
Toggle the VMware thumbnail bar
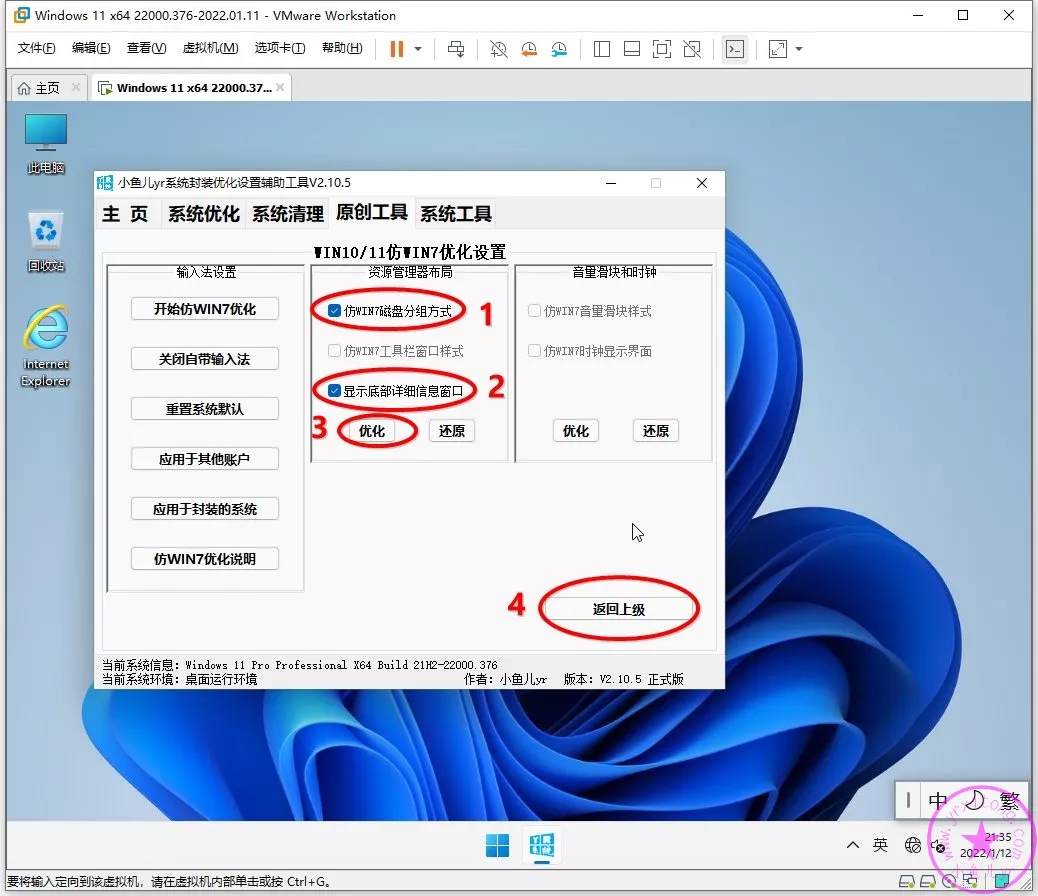[x=632, y=49]
